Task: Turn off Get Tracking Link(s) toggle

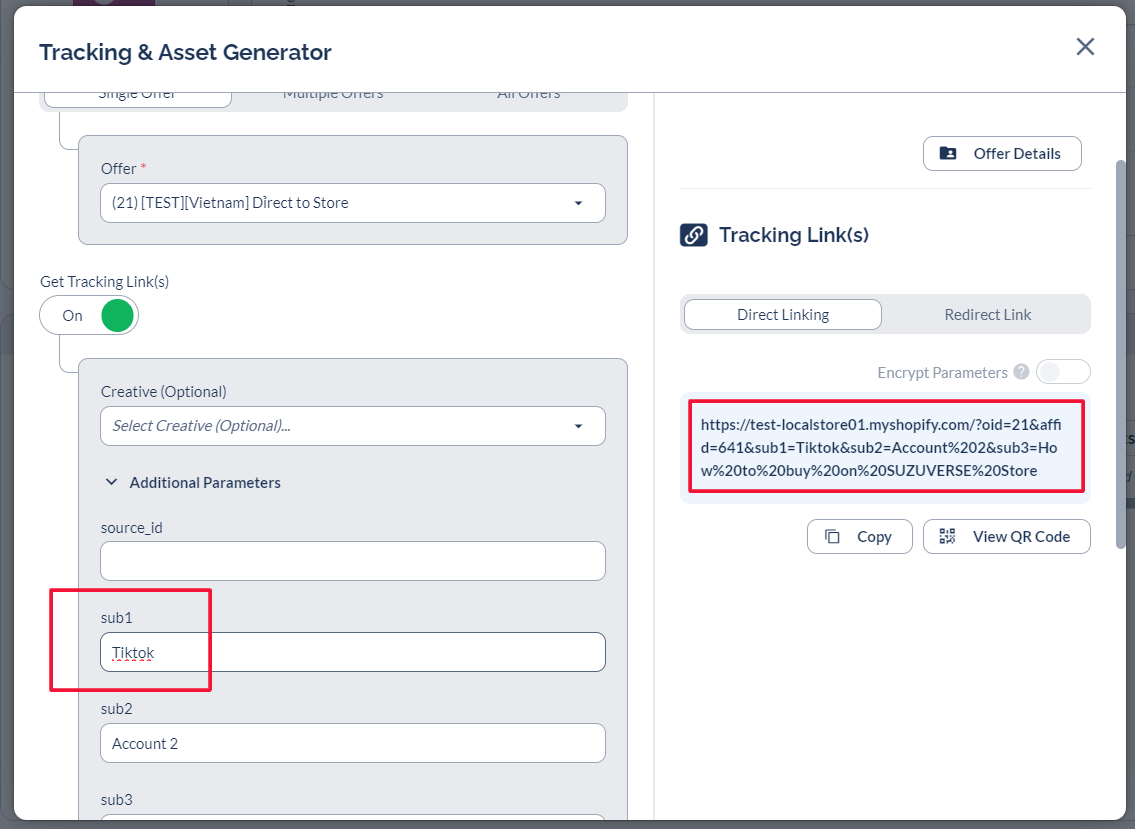Action: coord(89,316)
